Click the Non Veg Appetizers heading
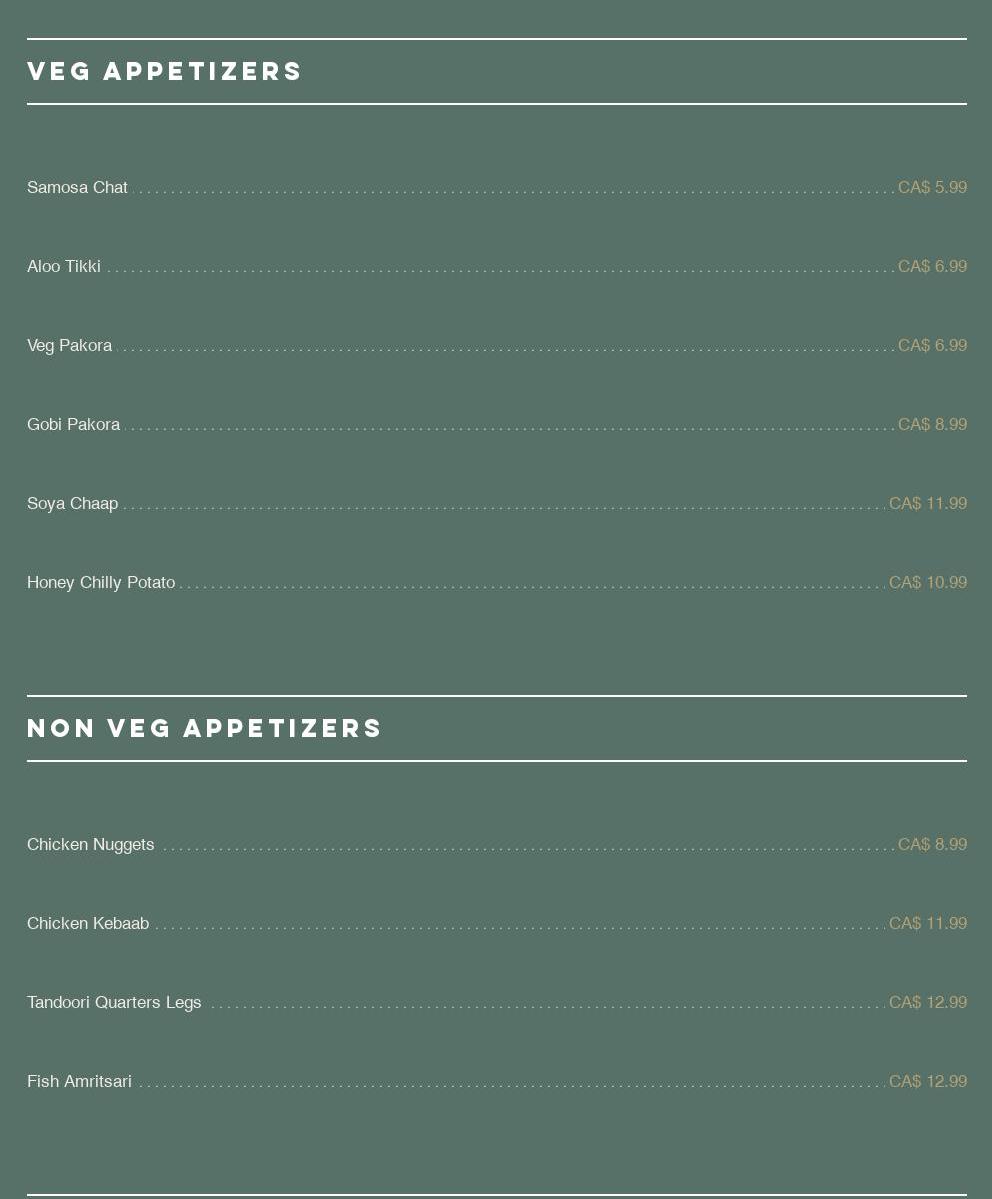 205,729
